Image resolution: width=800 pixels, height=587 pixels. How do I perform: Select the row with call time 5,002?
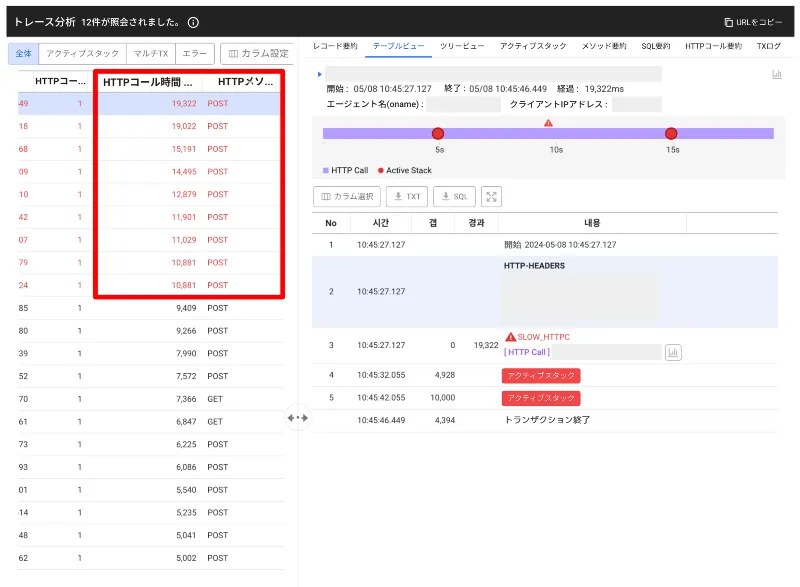tap(151, 558)
